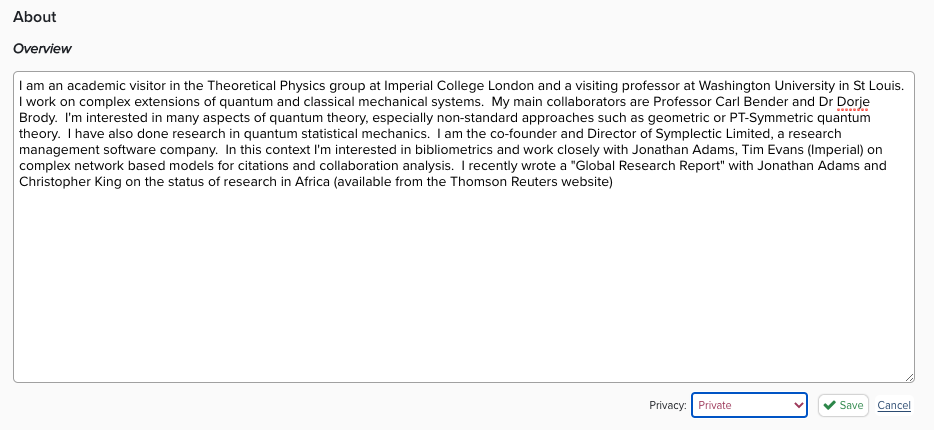Click the green checkmark Save icon
The height and width of the screenshot is (430, 934).
[830, 405]
